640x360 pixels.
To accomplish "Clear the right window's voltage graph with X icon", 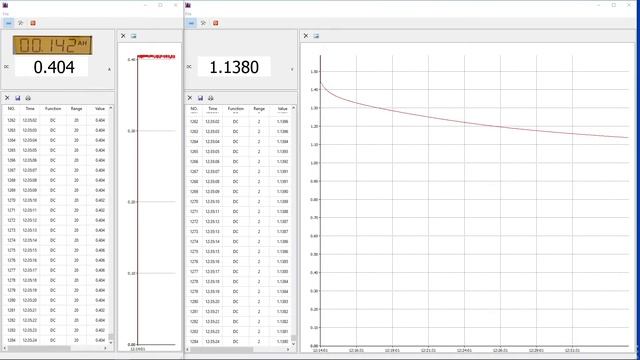I will 306,36.
